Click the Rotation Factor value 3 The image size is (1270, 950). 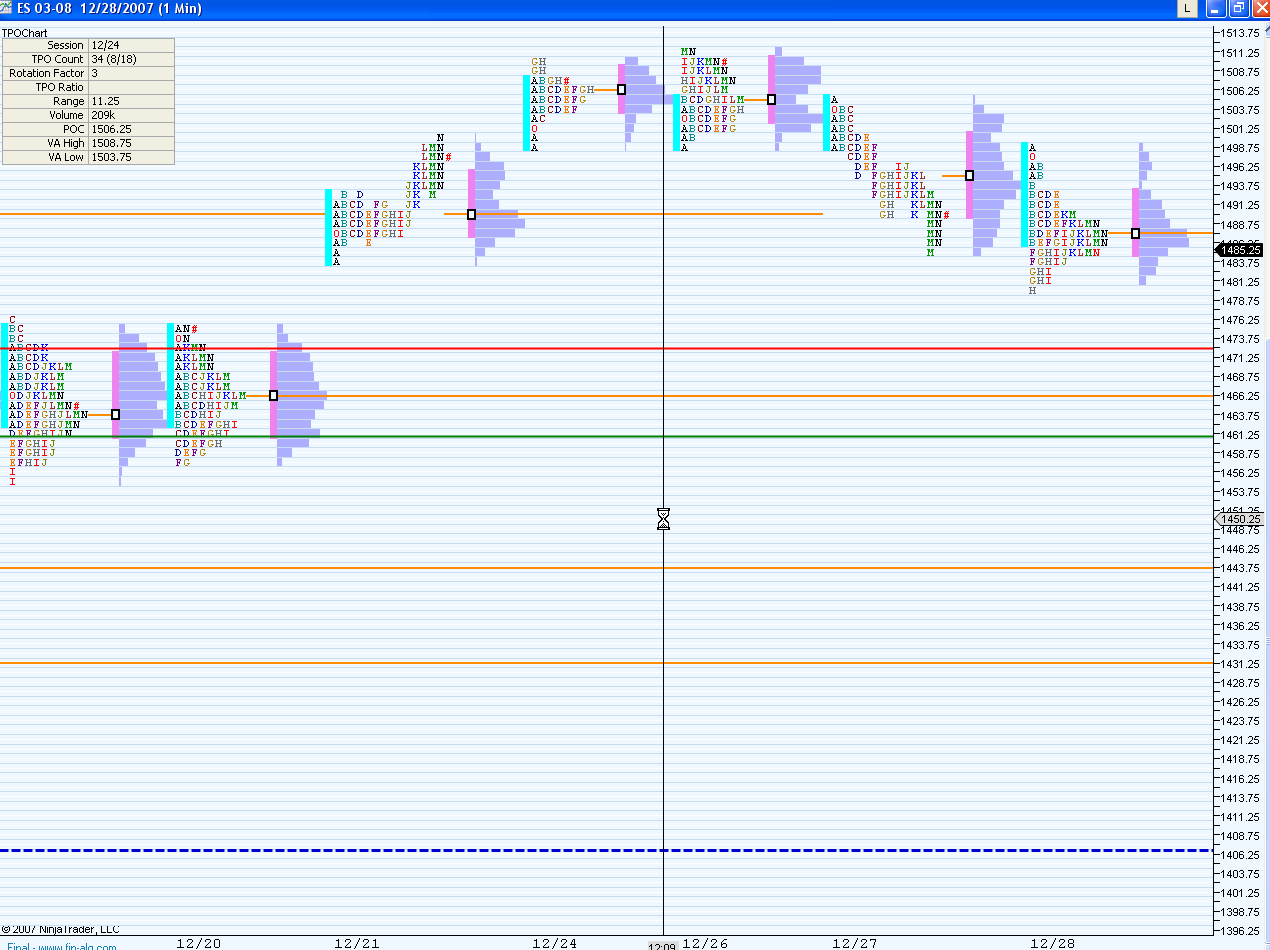click(x=131, y=74)
